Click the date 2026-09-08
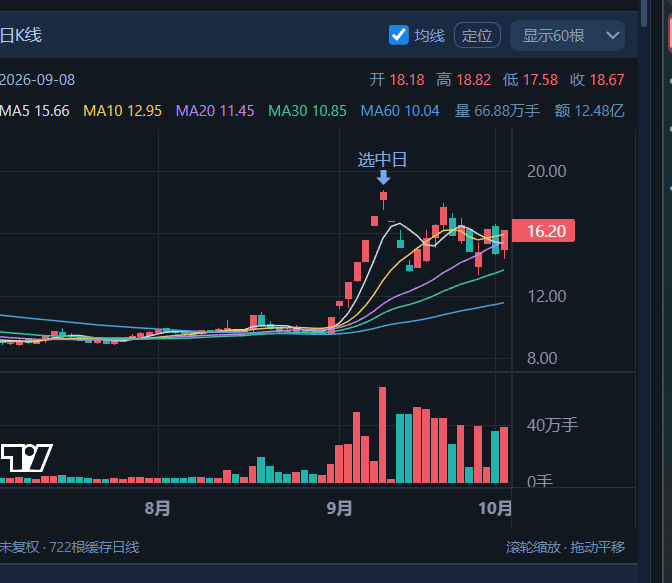672x583 pixels. click(37, 80)
